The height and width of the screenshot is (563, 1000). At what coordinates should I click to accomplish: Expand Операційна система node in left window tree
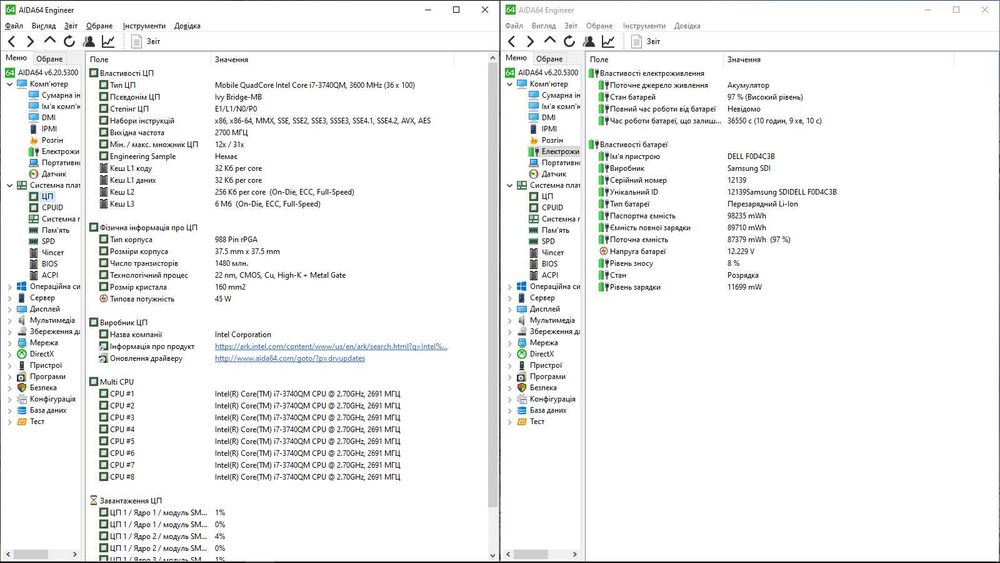click(10, 287)
